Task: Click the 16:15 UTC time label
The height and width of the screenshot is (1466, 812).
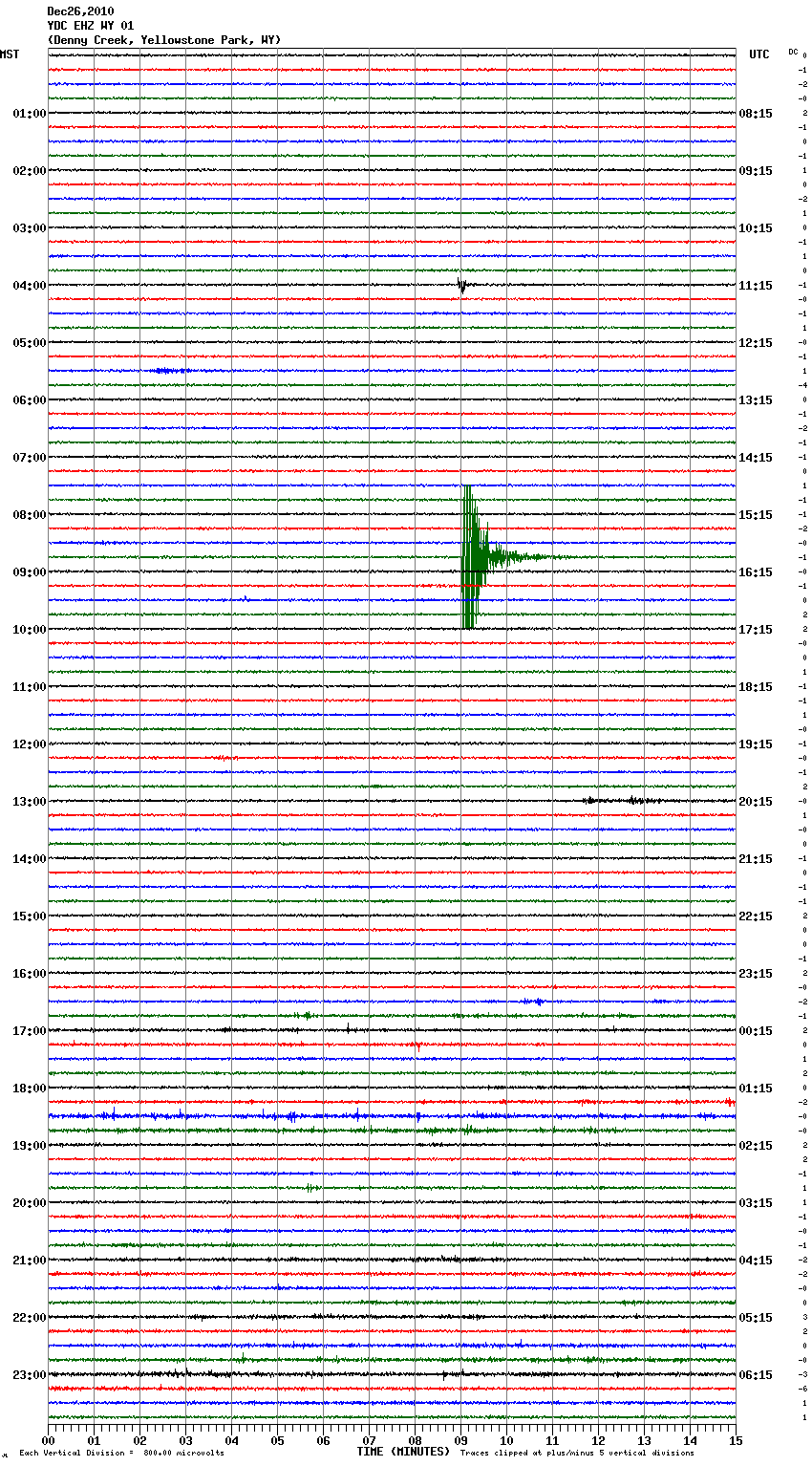Action: point(756,572)
